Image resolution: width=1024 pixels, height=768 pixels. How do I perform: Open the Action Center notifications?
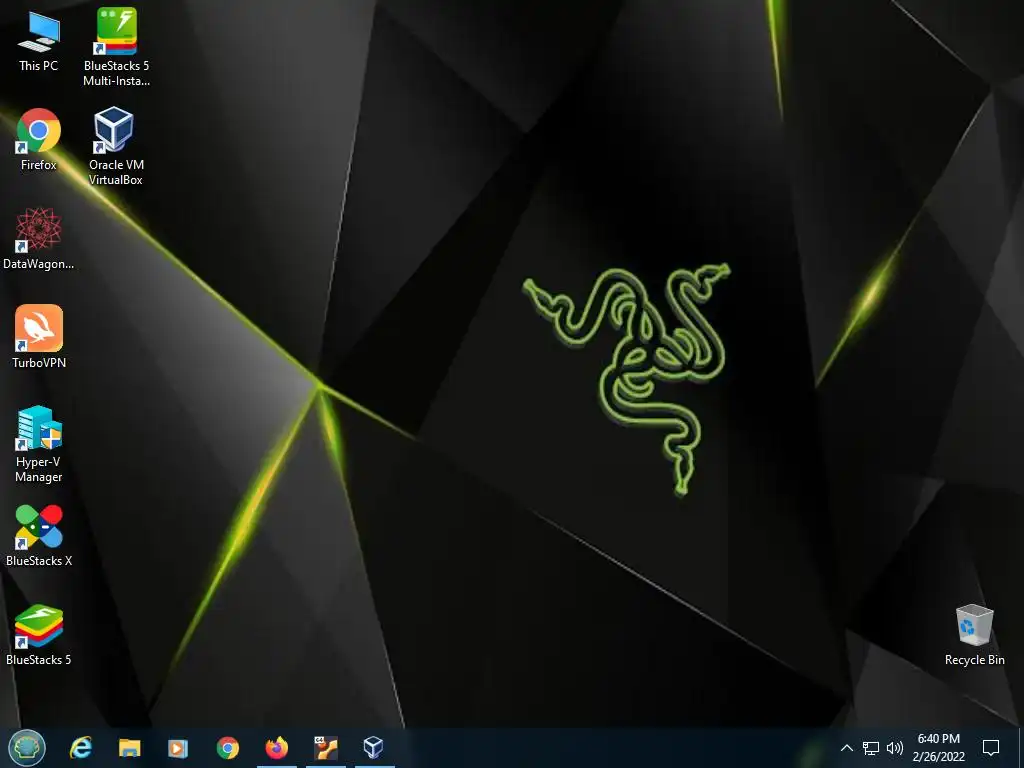pos(991,748)
